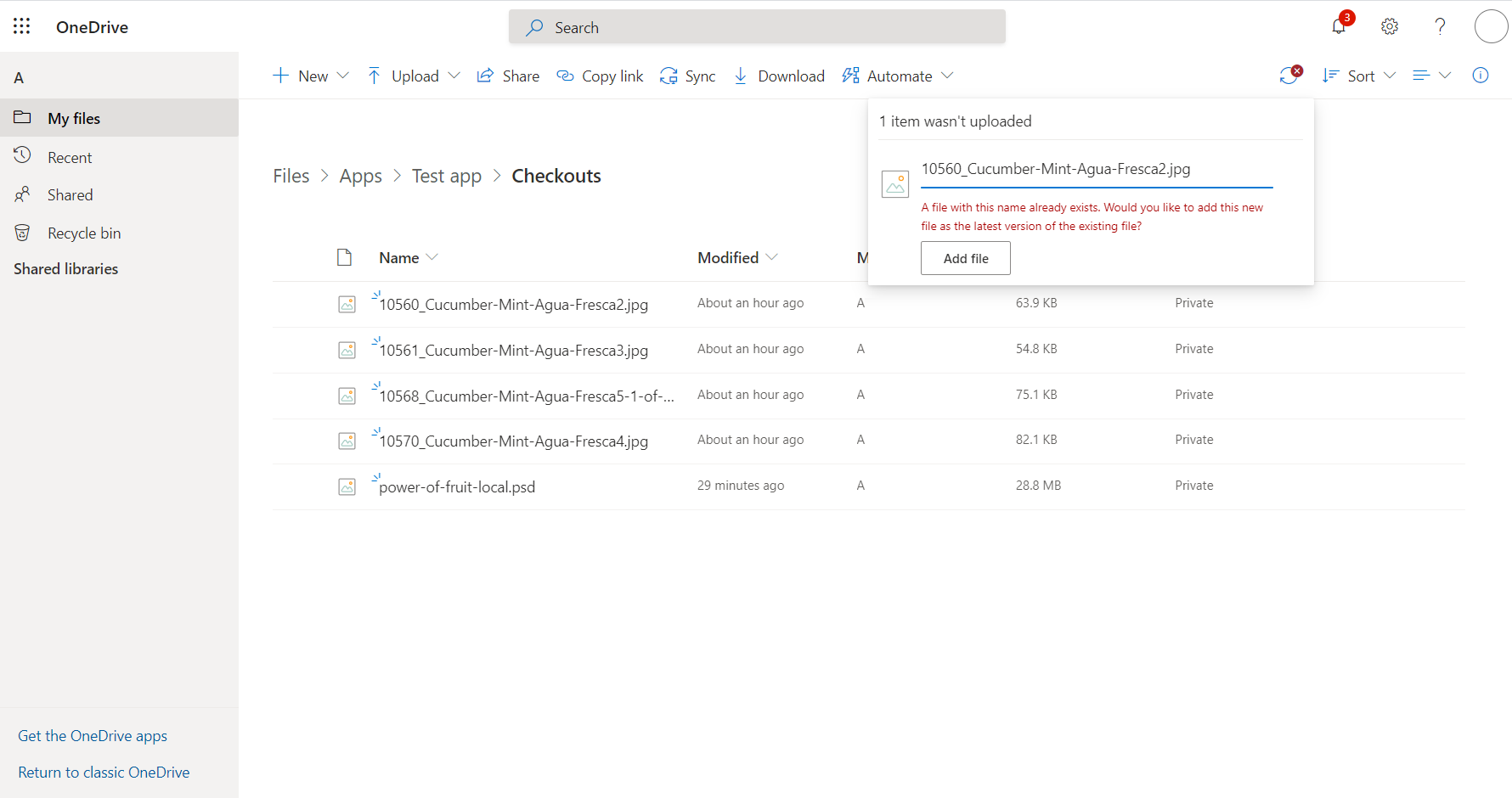Click file icon for power-of-fruit-local.psd row

[347, 486]
